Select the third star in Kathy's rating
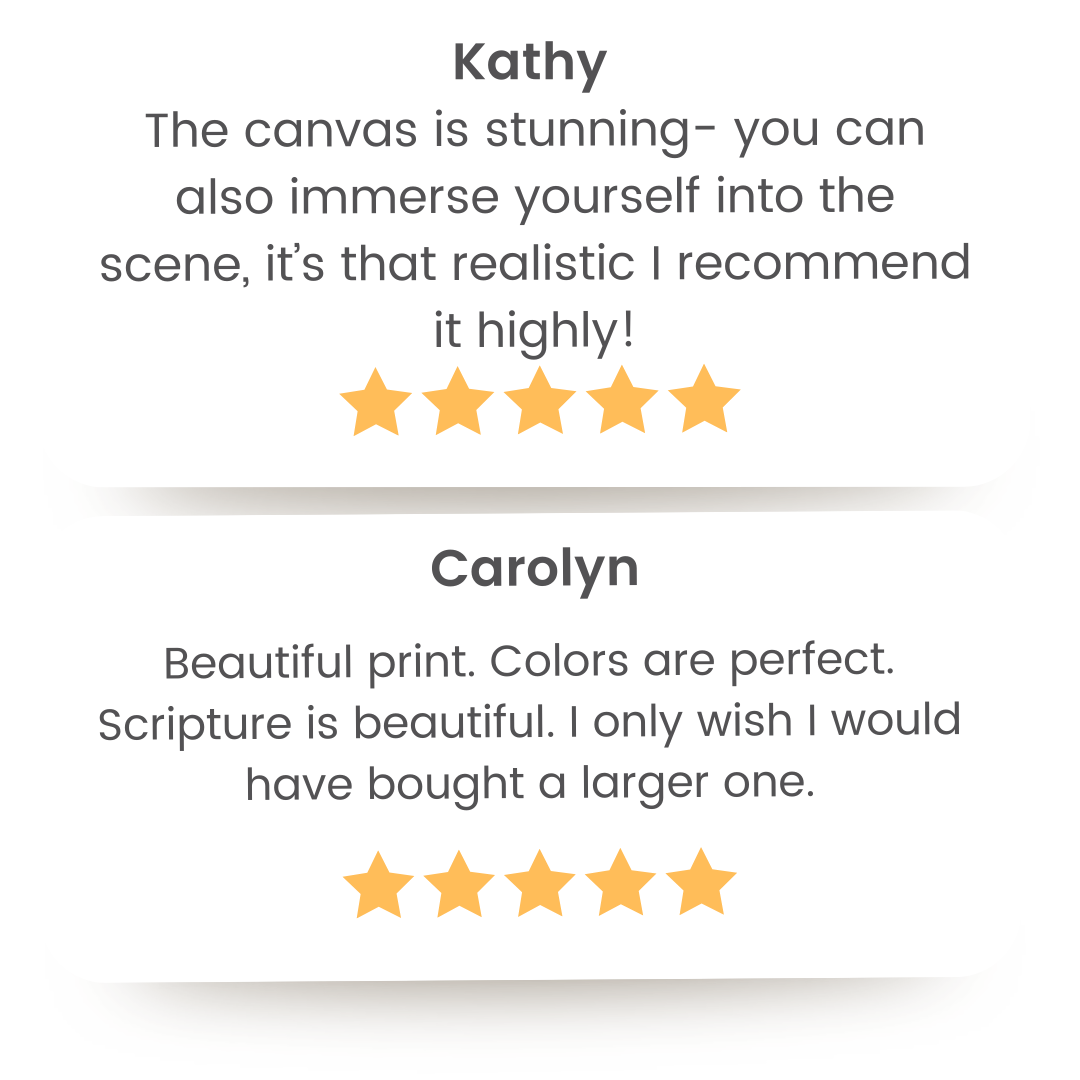Image resolution: width=1080 pixels, height=1080 pixels. click(x=540, y=402)
